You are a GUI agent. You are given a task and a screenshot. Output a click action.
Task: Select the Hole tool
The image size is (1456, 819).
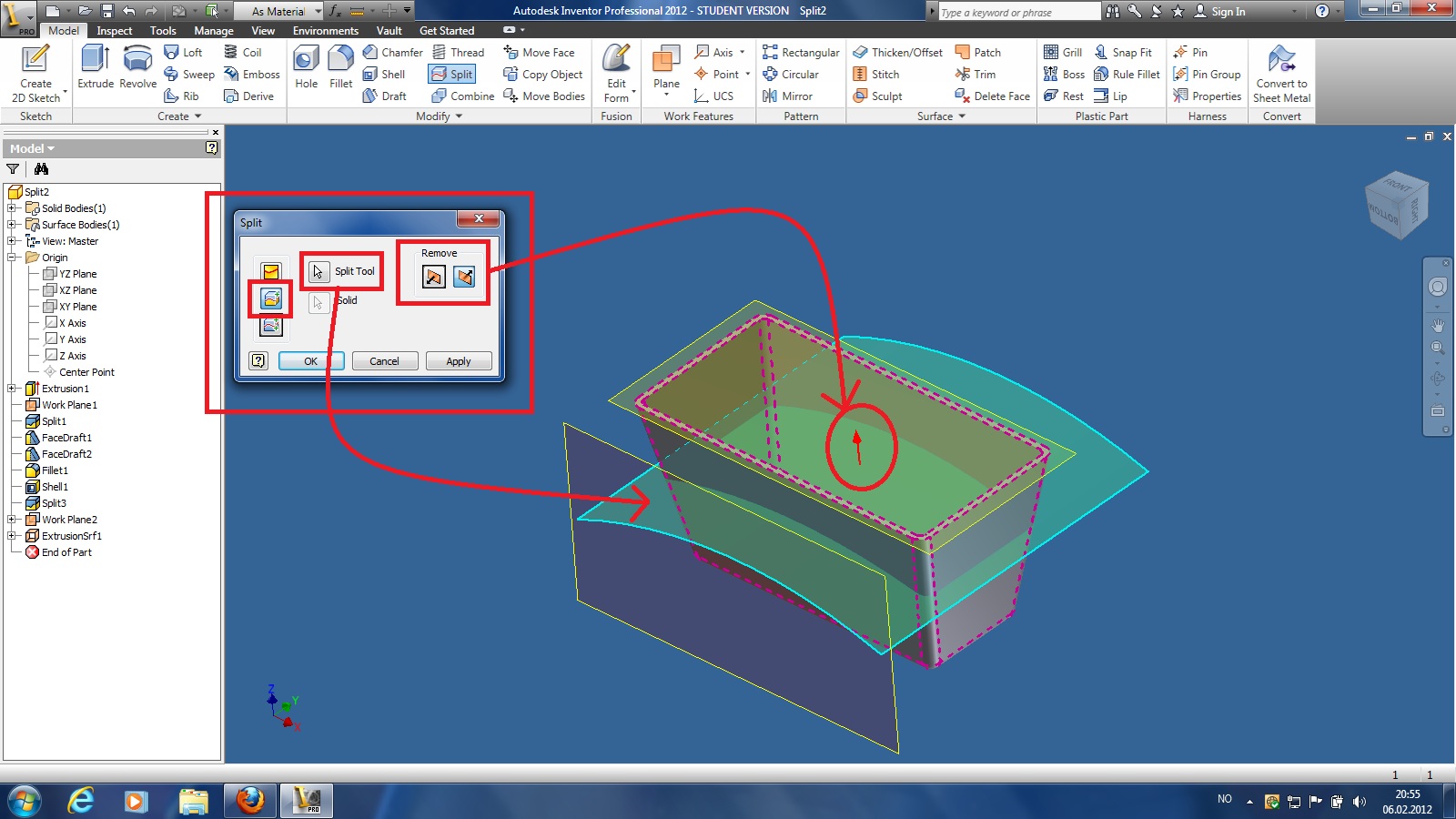(x=307, y=68)
